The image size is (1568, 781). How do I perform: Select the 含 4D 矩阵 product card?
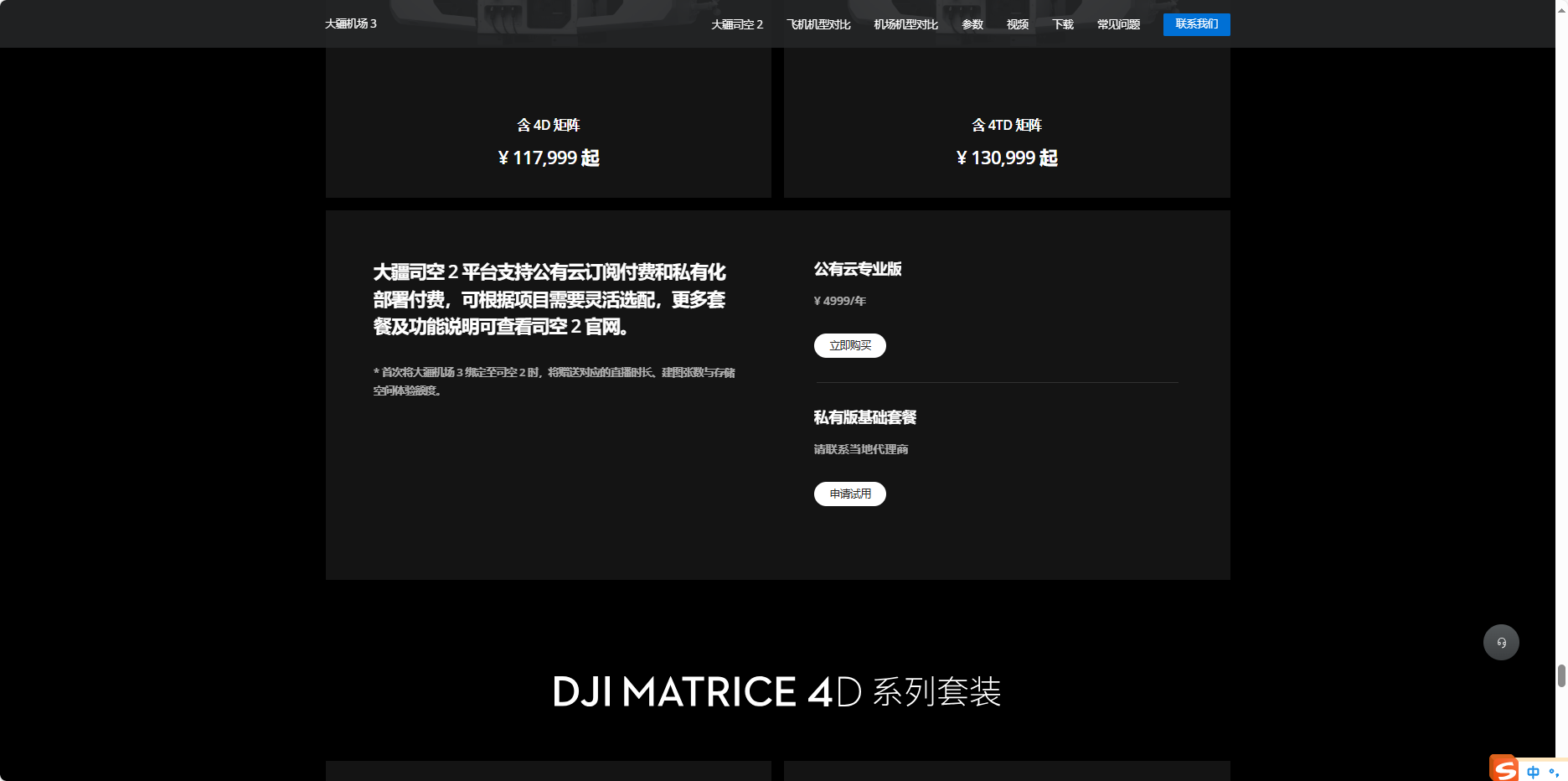click(x=549, y=124)
